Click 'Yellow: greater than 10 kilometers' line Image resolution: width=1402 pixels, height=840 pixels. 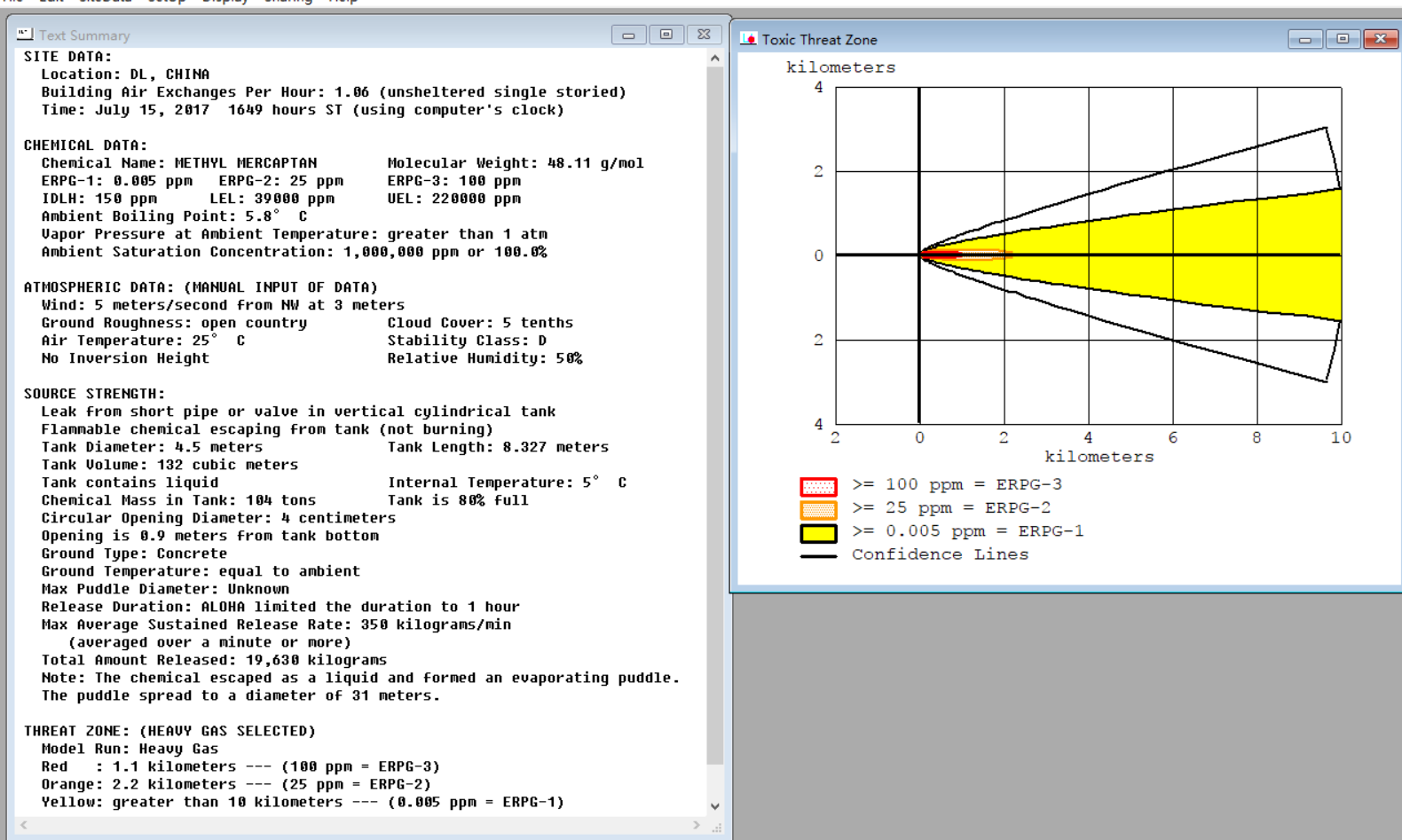click(x=303, y=802)
